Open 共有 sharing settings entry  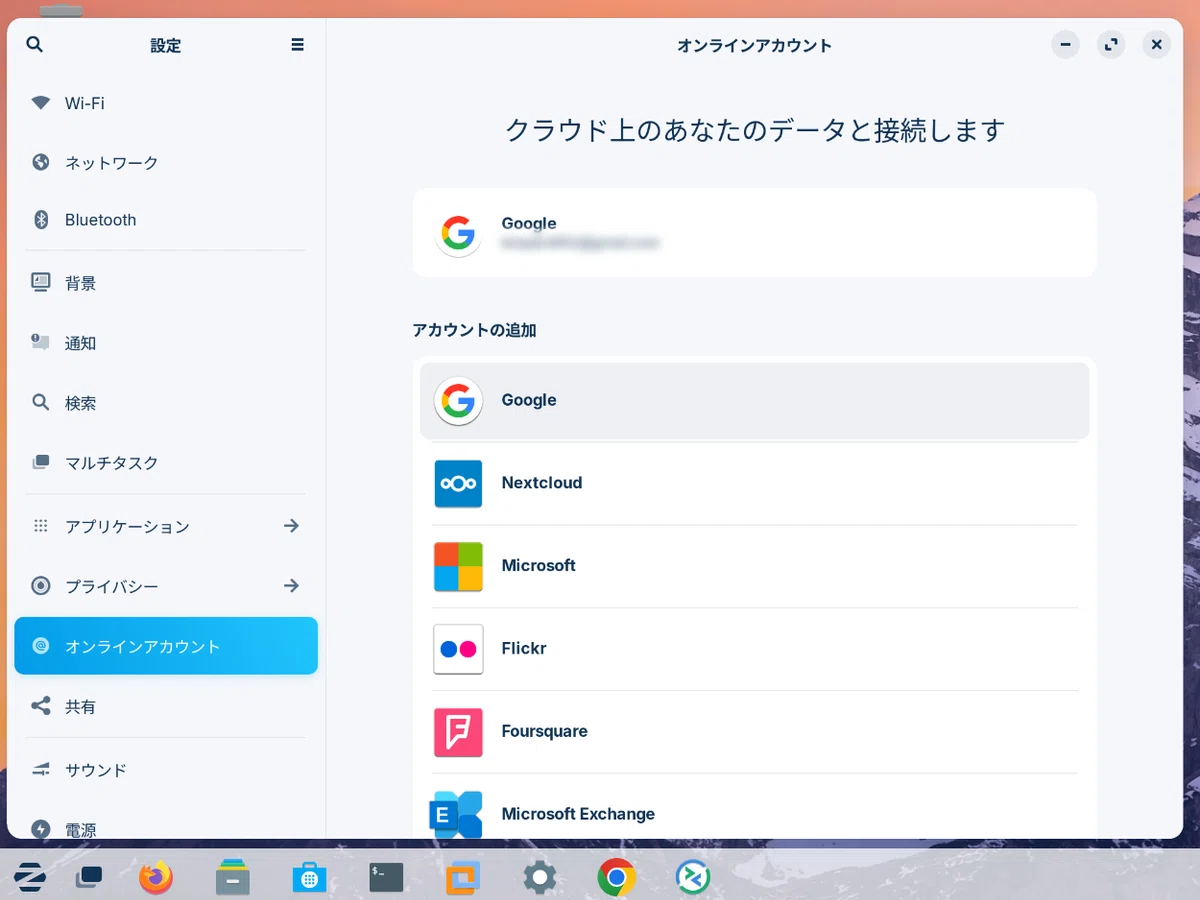[x=166, y=706]
